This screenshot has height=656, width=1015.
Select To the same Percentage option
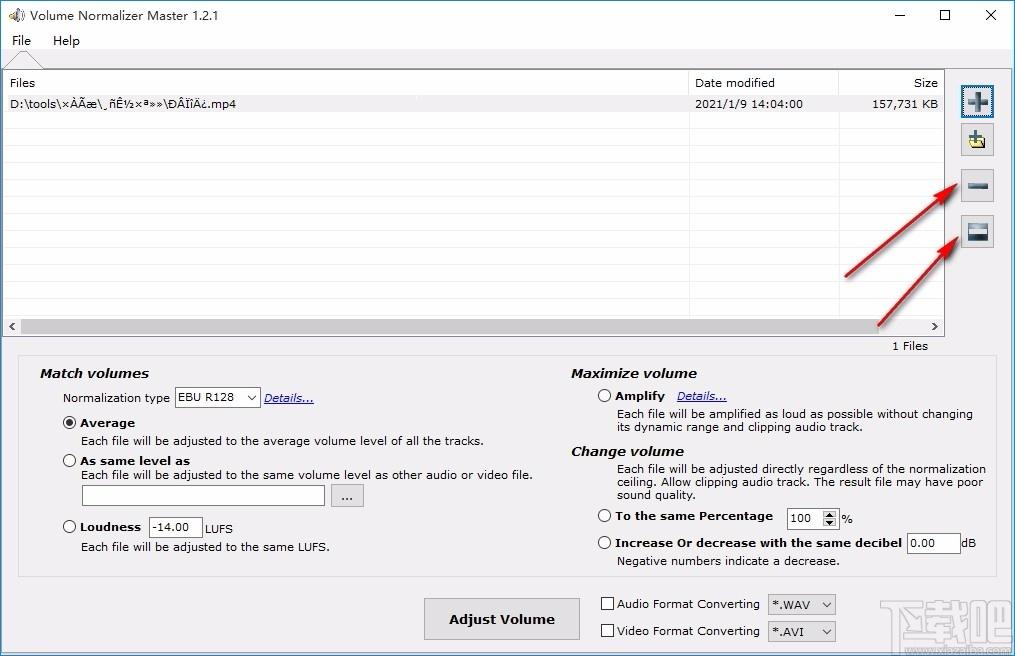pos(604,515)
